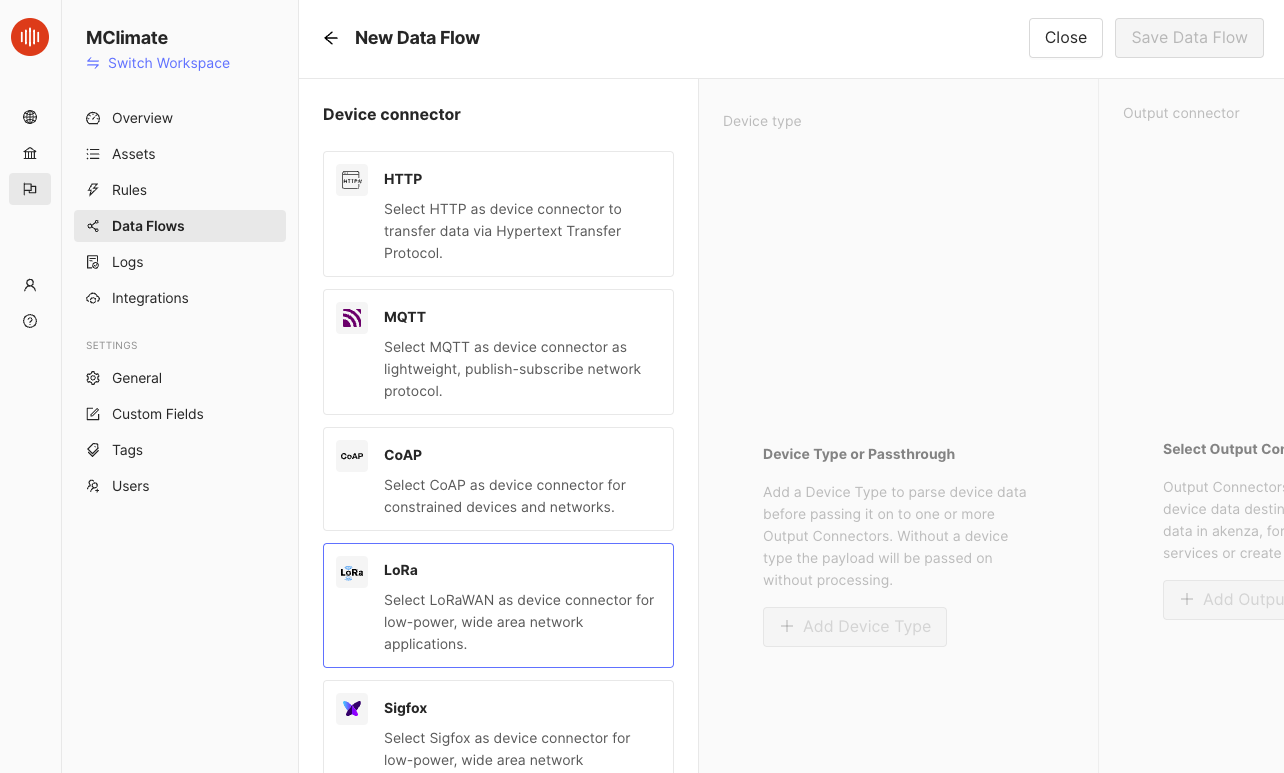Select Data Flows menu item

click(180, 226)
